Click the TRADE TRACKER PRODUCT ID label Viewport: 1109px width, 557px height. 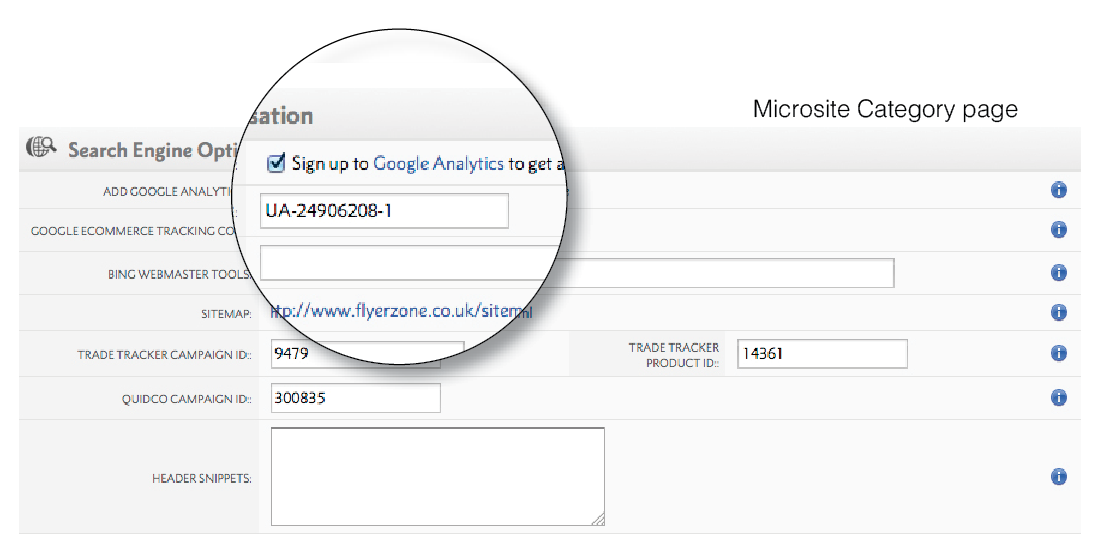pyautogui.click(x=673, y=355)
